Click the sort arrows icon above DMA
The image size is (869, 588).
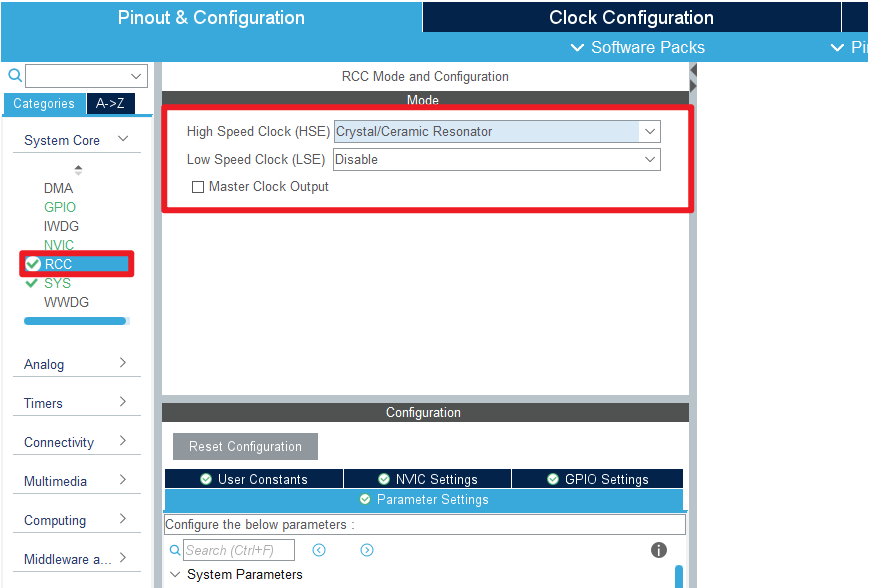click(x=78, y=170)
